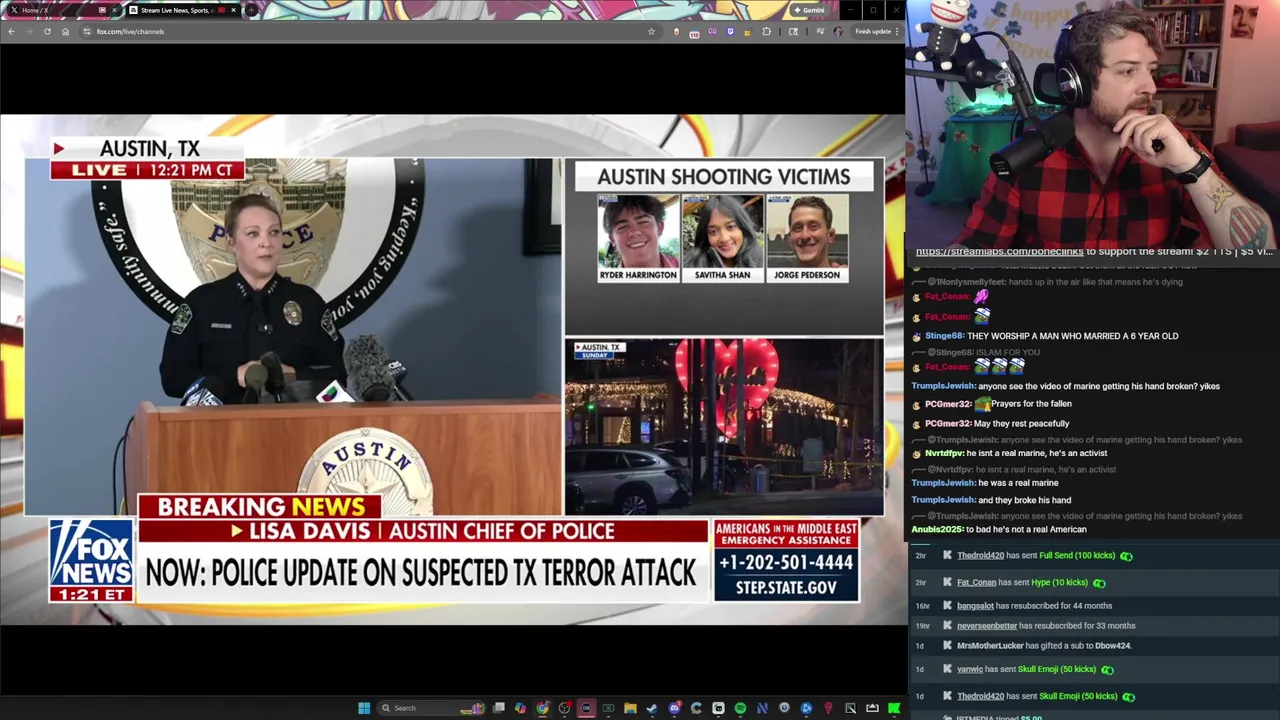
Task: Open bangsalot's profile link
Action: click(x=975, y=605)
